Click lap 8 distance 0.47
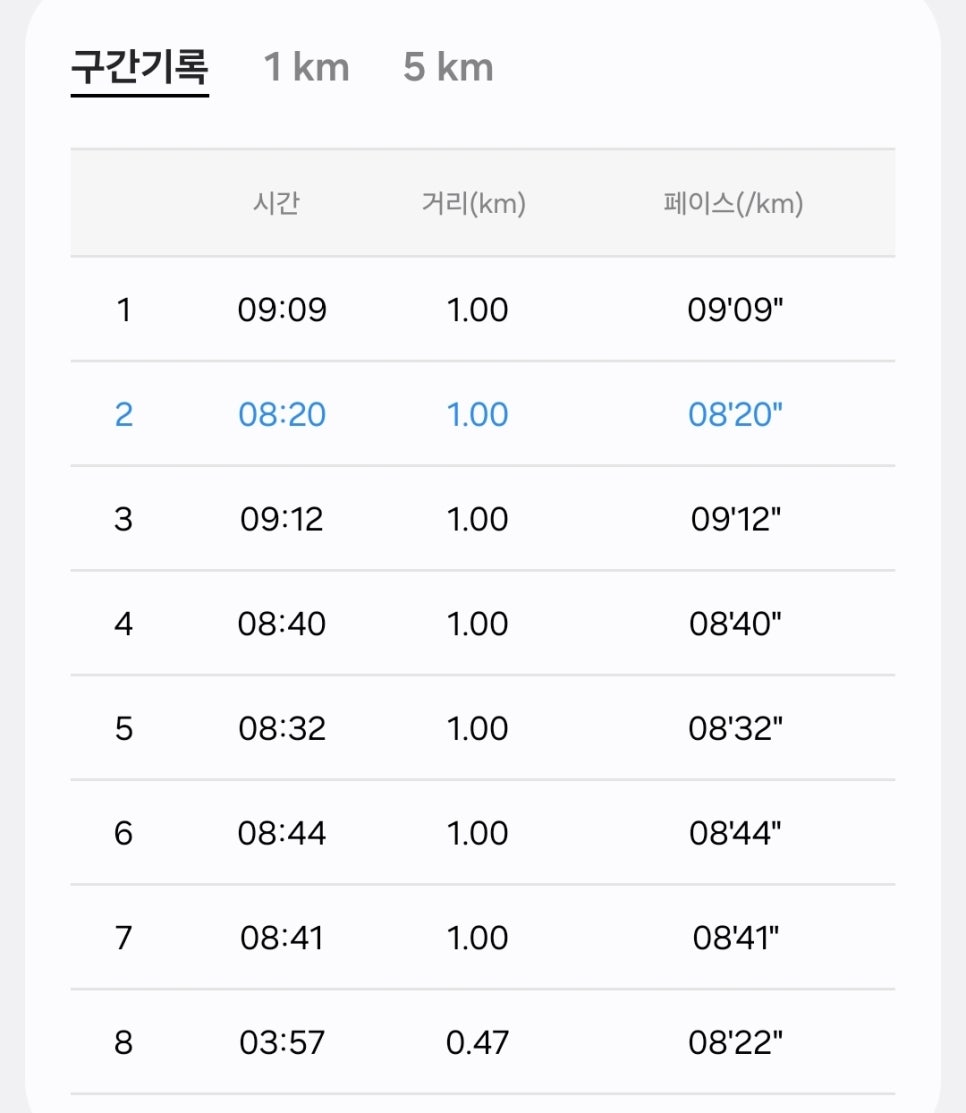Image resolution: width=966 pixels, height=1113 pixels. (477, 1043)
